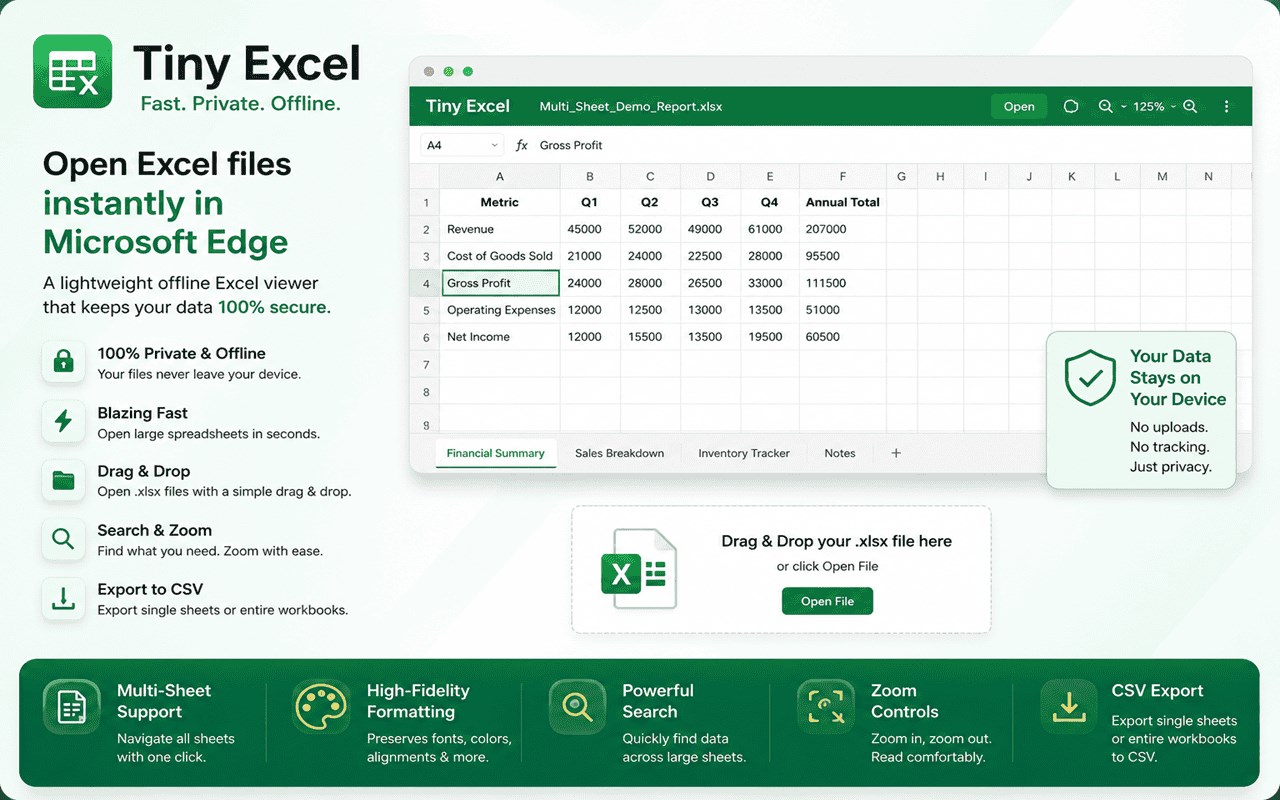Click the cell containing 61000
Image resolution: width=1280 pixels, height=800 pixels.
[x=770, y=229]
